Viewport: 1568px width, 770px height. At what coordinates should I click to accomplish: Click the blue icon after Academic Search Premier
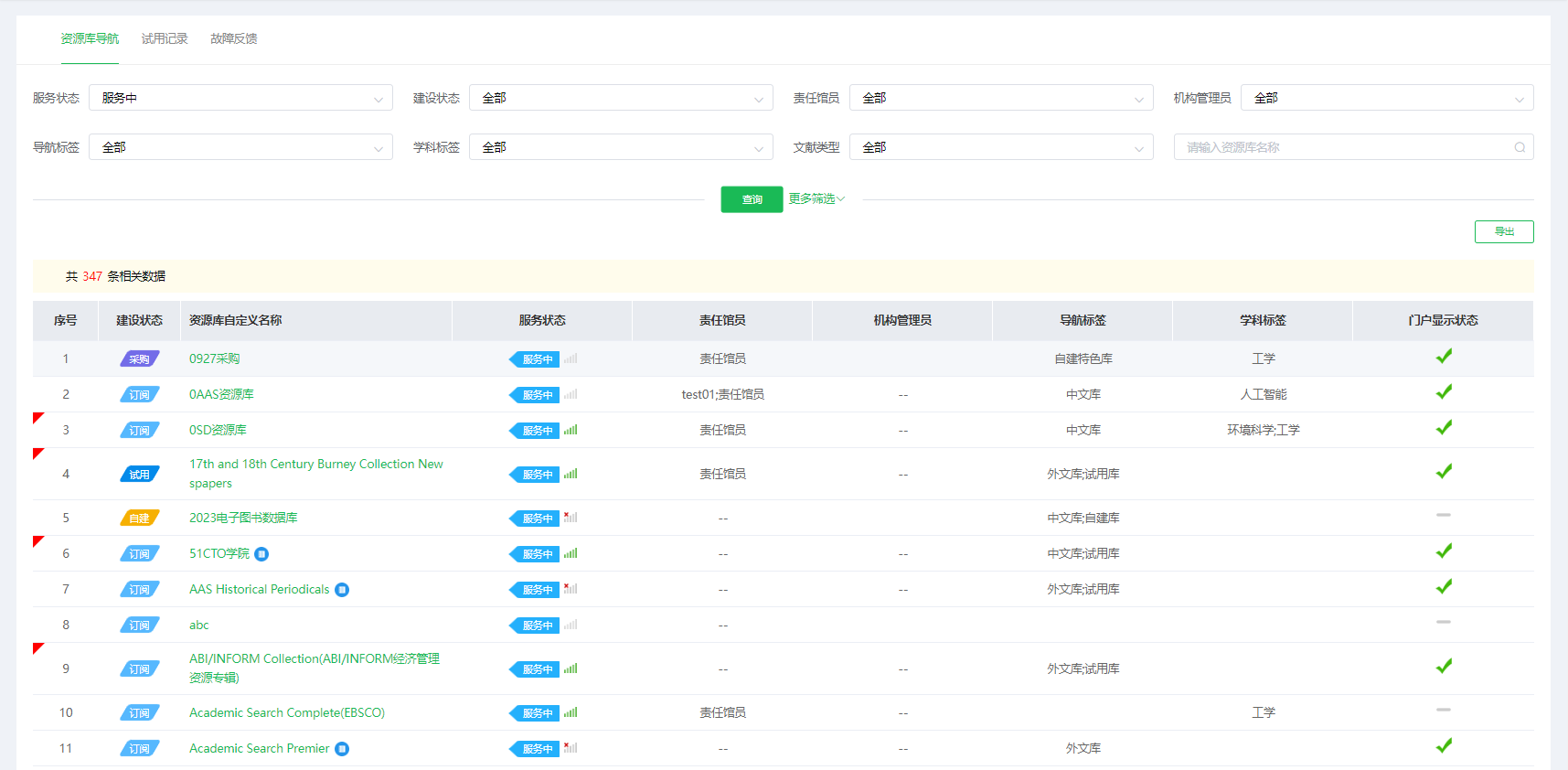point(342,749)
